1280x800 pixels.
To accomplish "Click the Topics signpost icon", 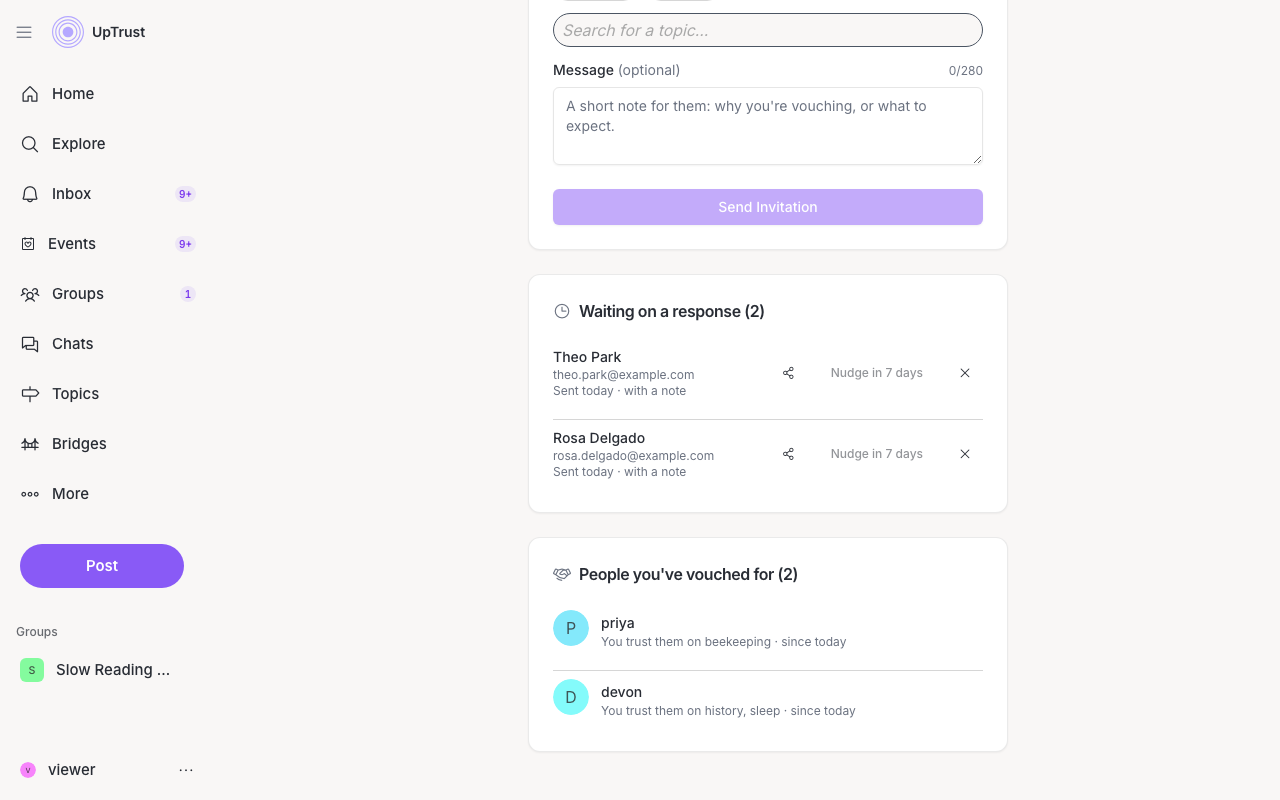I will click(x=30, y=394).
